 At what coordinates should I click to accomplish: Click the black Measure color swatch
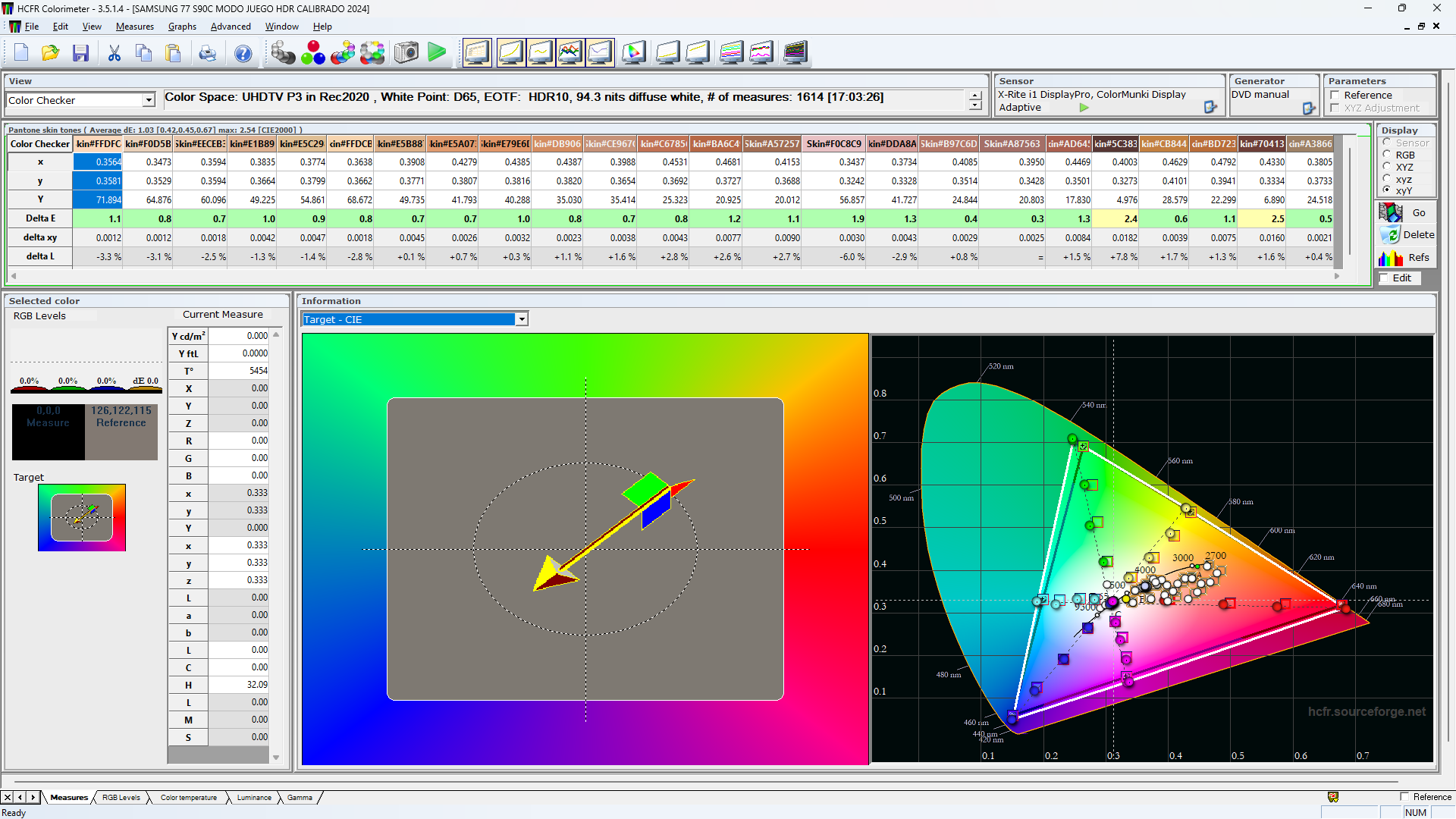pos(49,432)
